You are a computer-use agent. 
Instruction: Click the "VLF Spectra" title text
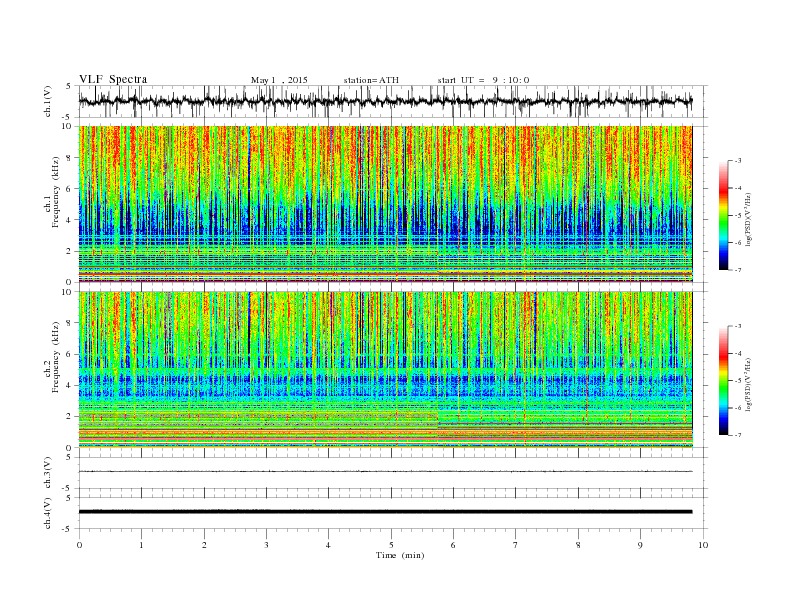point(113,79)
